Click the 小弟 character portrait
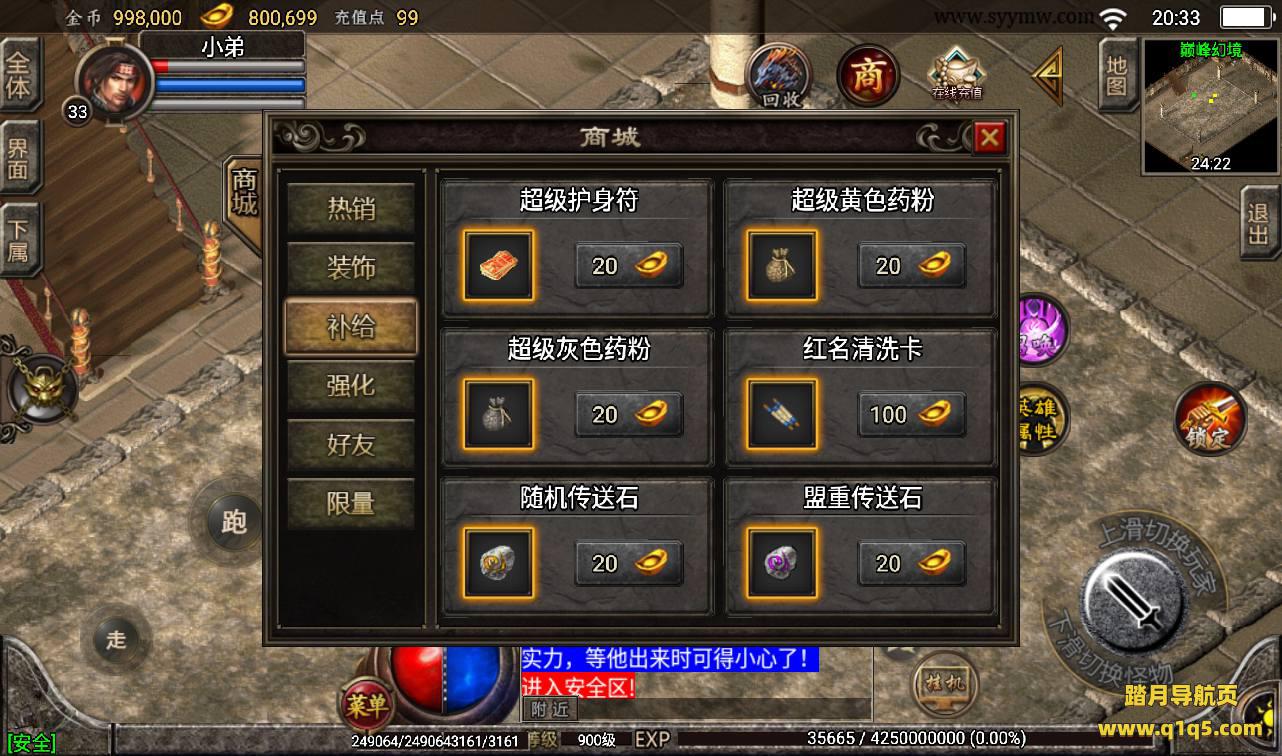 coord(115,79)
